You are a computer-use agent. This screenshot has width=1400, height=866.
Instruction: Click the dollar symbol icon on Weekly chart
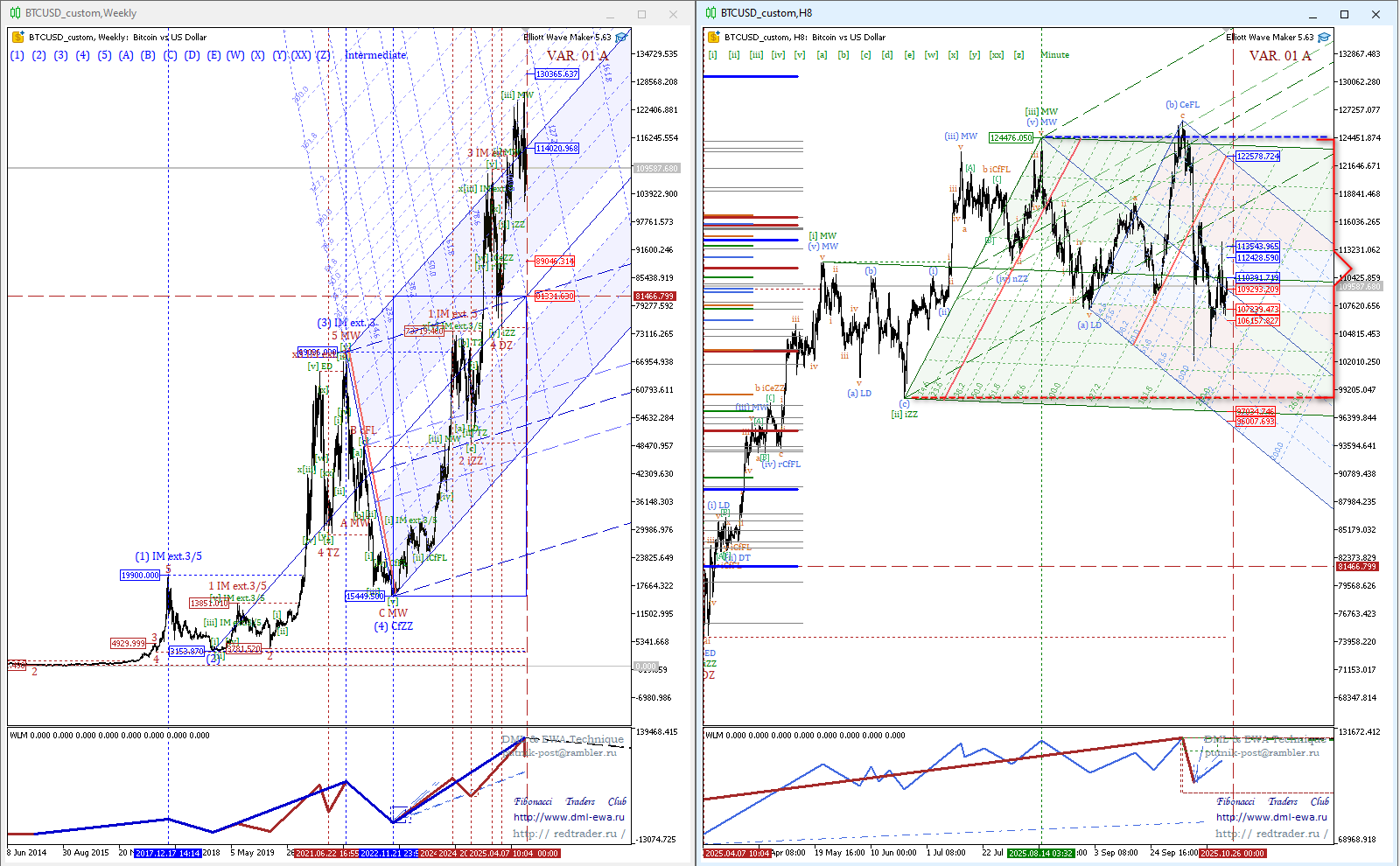coord(17,37)
